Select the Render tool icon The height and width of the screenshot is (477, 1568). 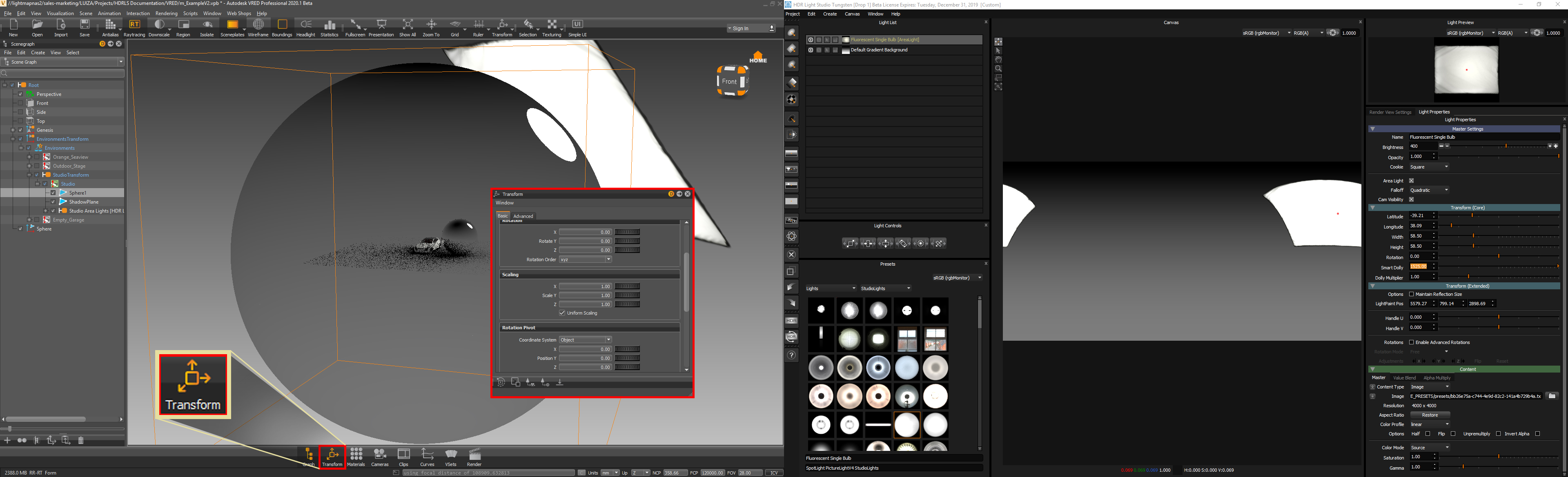(475, 458)
